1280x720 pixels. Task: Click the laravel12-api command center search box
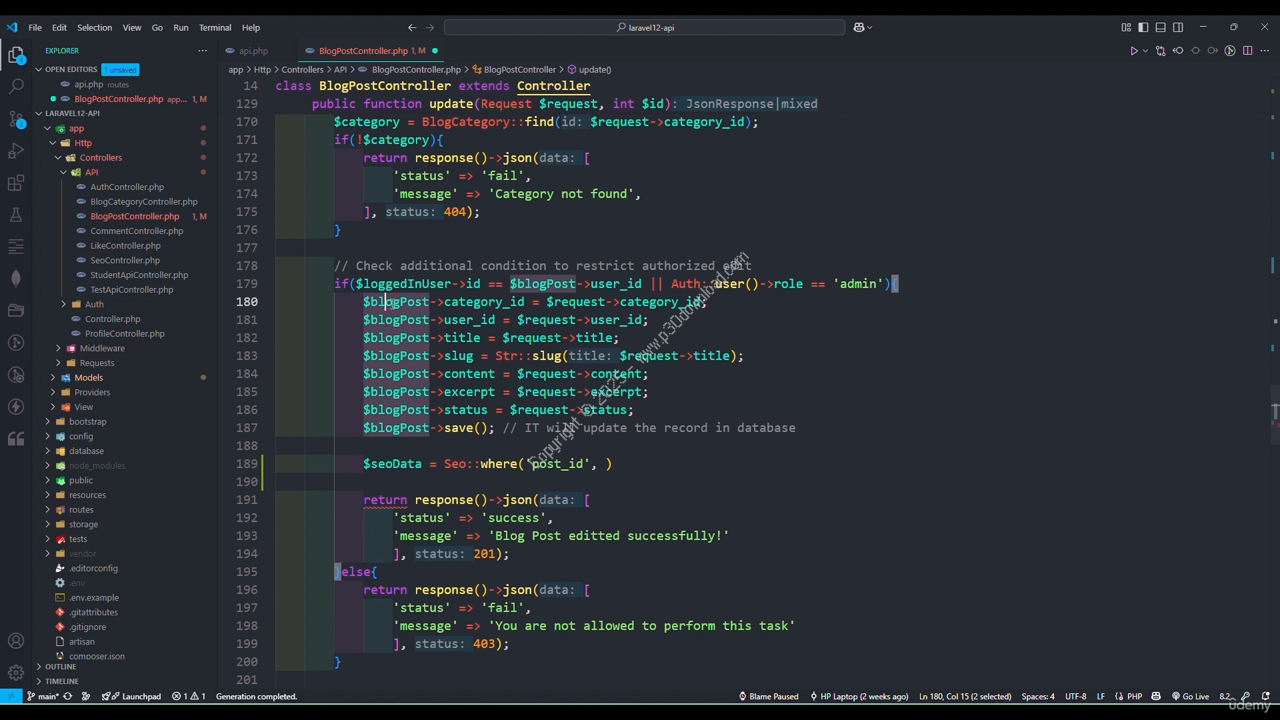(644, 27)
